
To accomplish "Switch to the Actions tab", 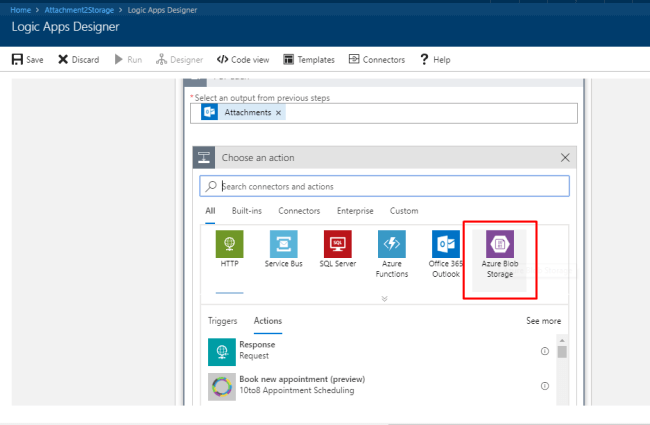I will (x=268, y=321).
